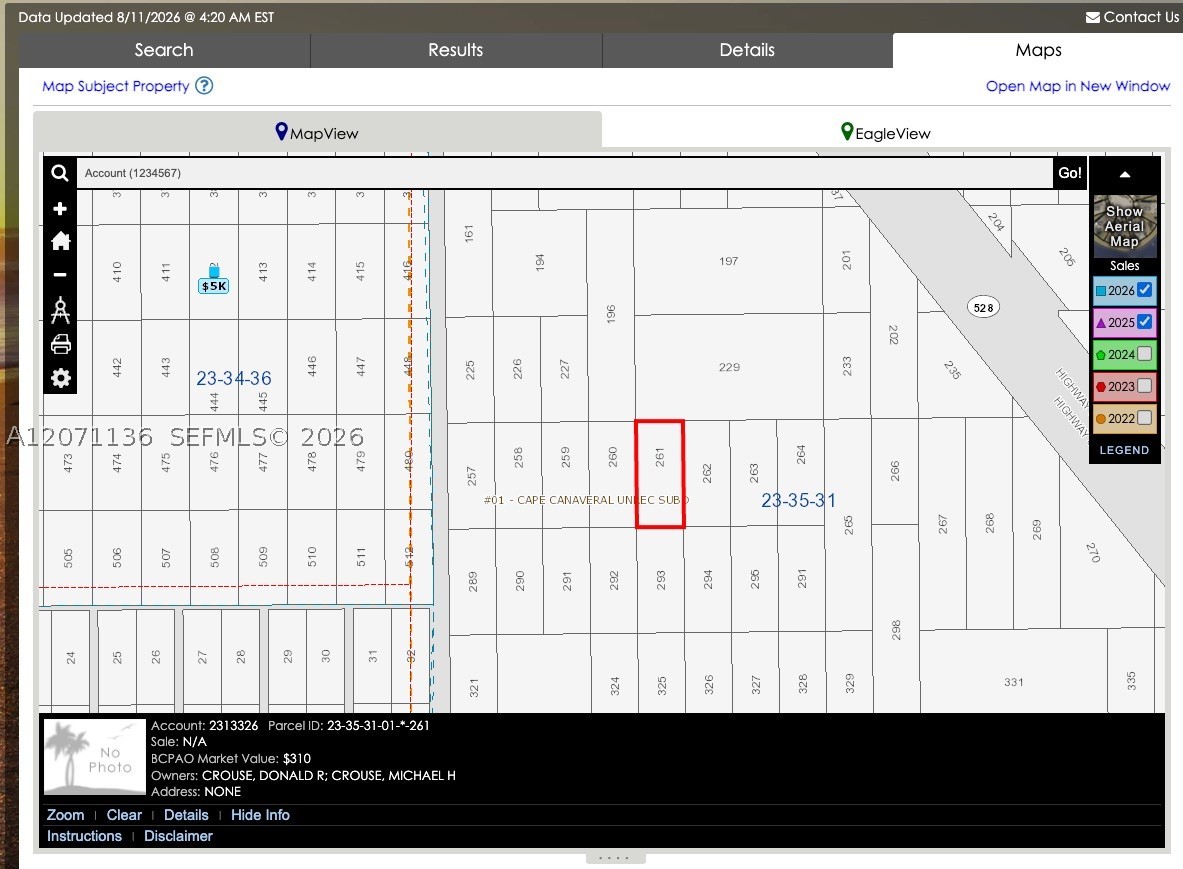1183x869 pixels.
Task: Open map settings gear icon
Action: click(x=60, y=378)
